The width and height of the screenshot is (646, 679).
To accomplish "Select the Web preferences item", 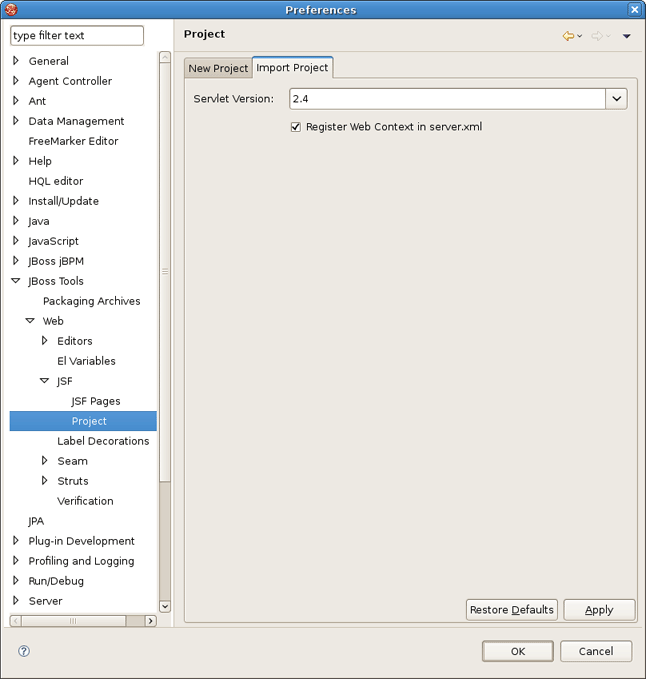I will (x=53, y=321).
